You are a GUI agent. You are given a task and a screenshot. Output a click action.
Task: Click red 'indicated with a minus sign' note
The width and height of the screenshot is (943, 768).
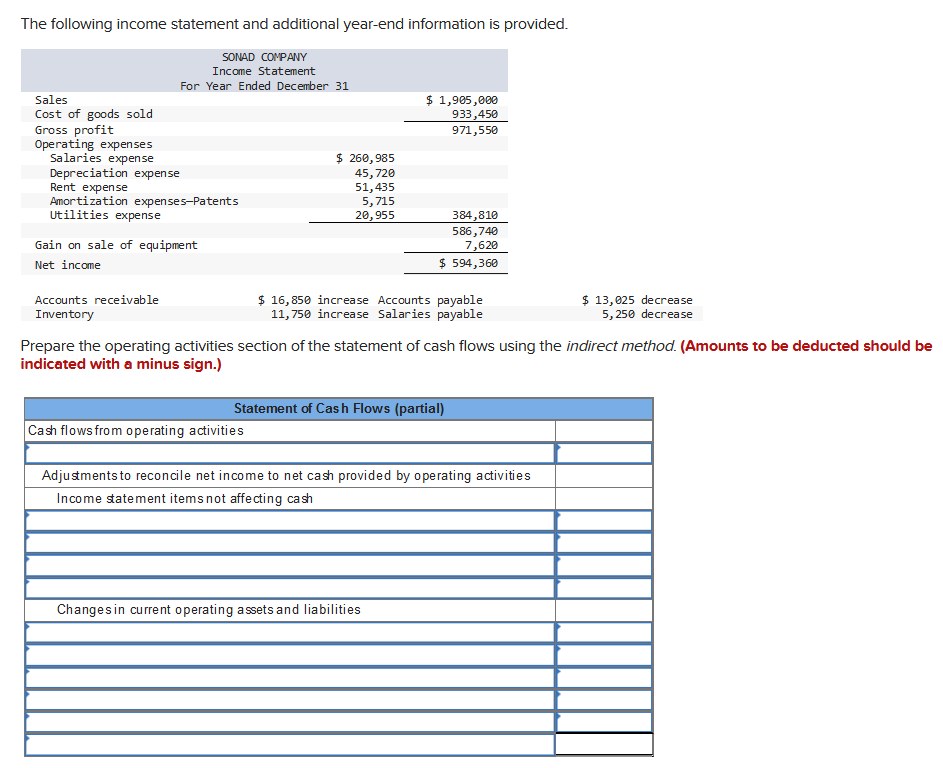point(121,364)
